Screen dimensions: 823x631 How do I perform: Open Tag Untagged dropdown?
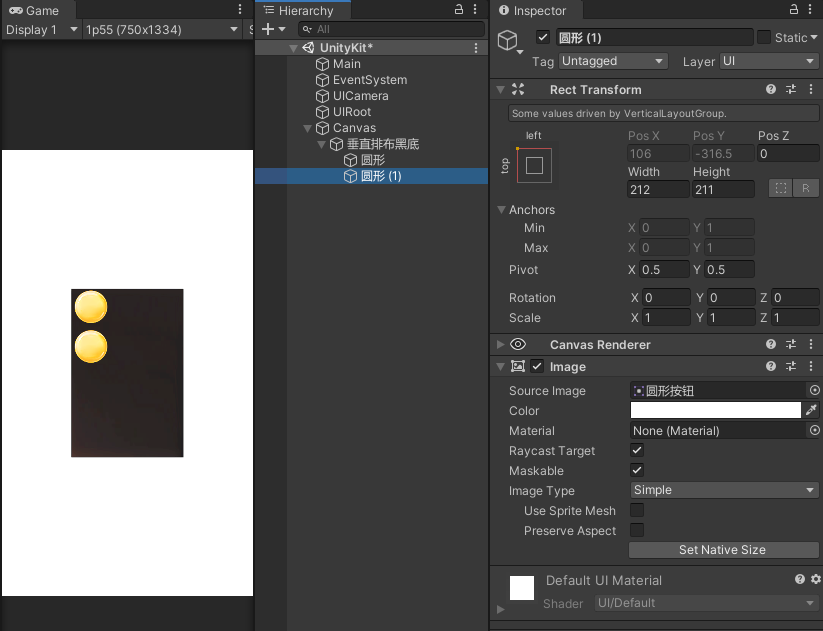613,61
